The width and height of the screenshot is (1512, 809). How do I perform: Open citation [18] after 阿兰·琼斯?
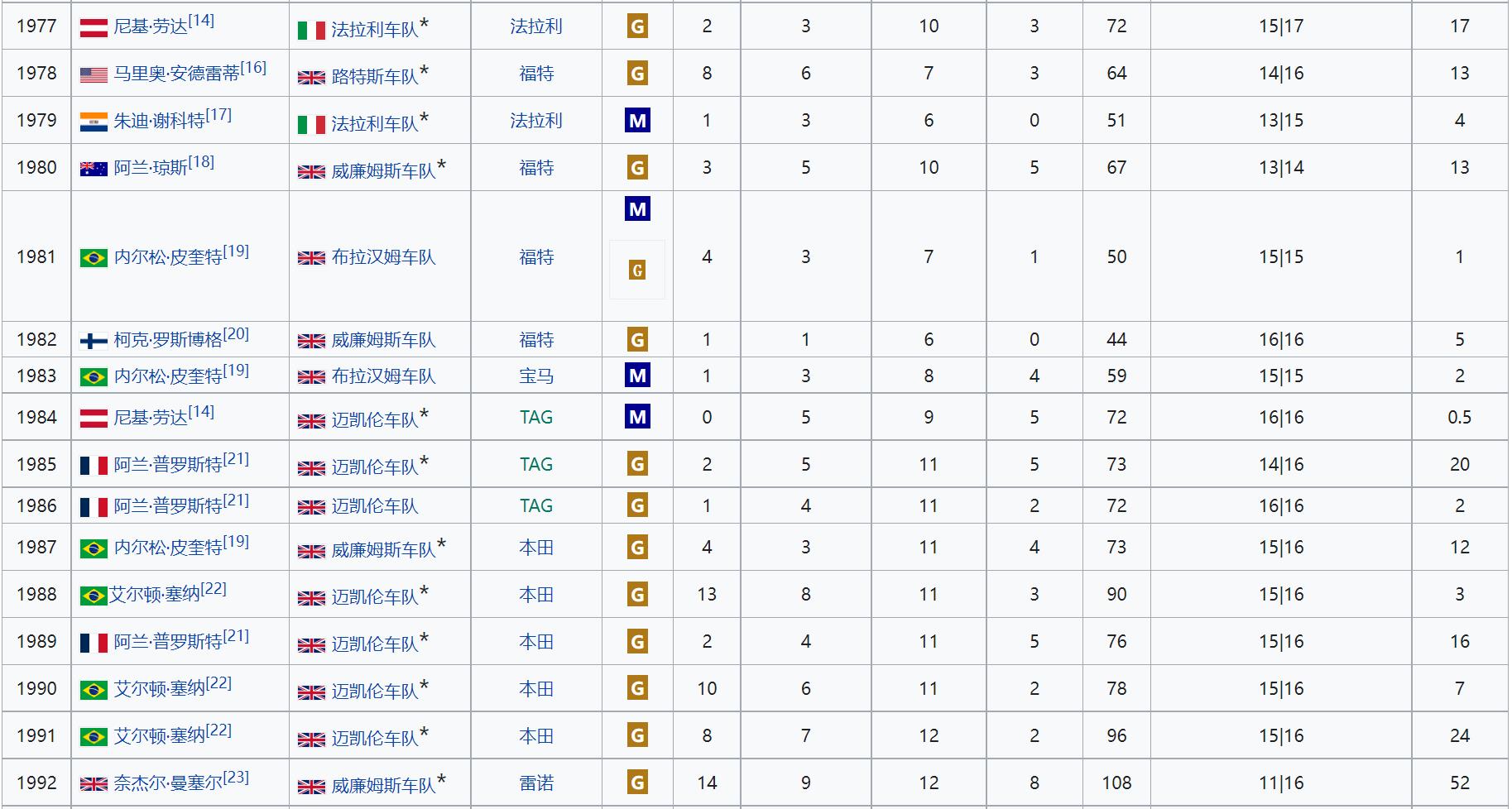[201, 162]
